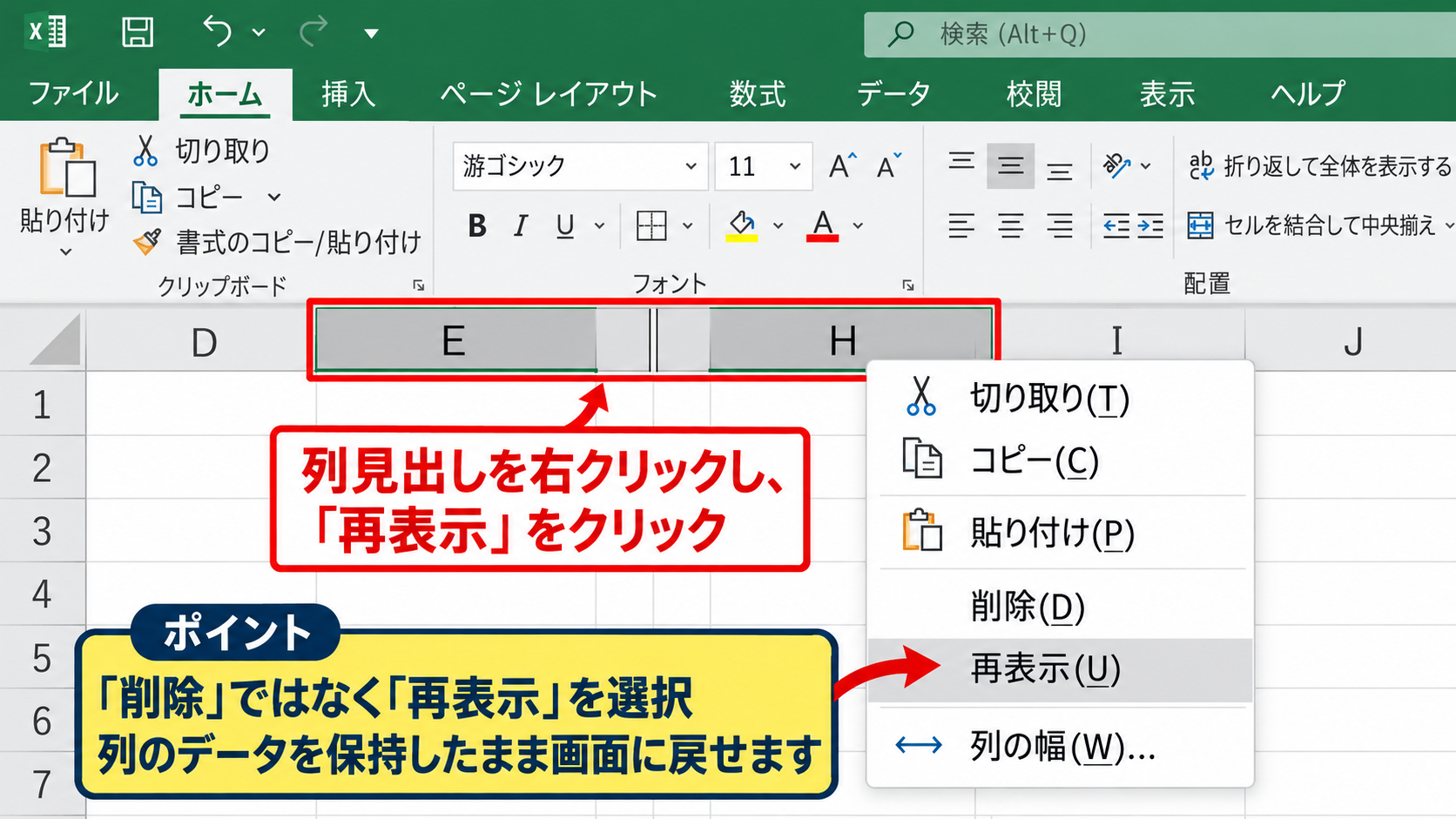Open the ページ レイアウト tab

click(548, 93)
